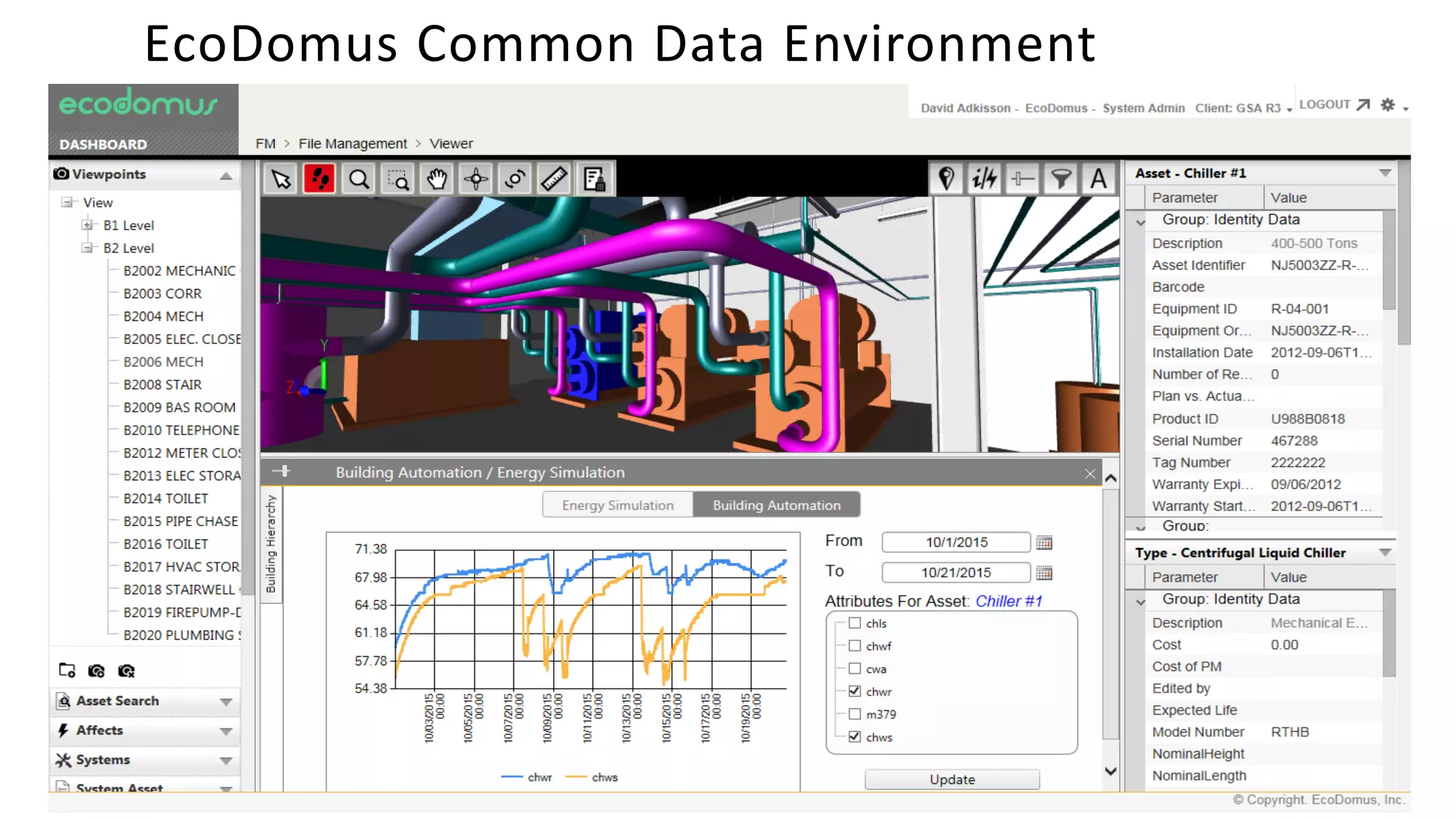Go to File Management breadcrumb
The image size is (1456, 819).
coord(353,144)
